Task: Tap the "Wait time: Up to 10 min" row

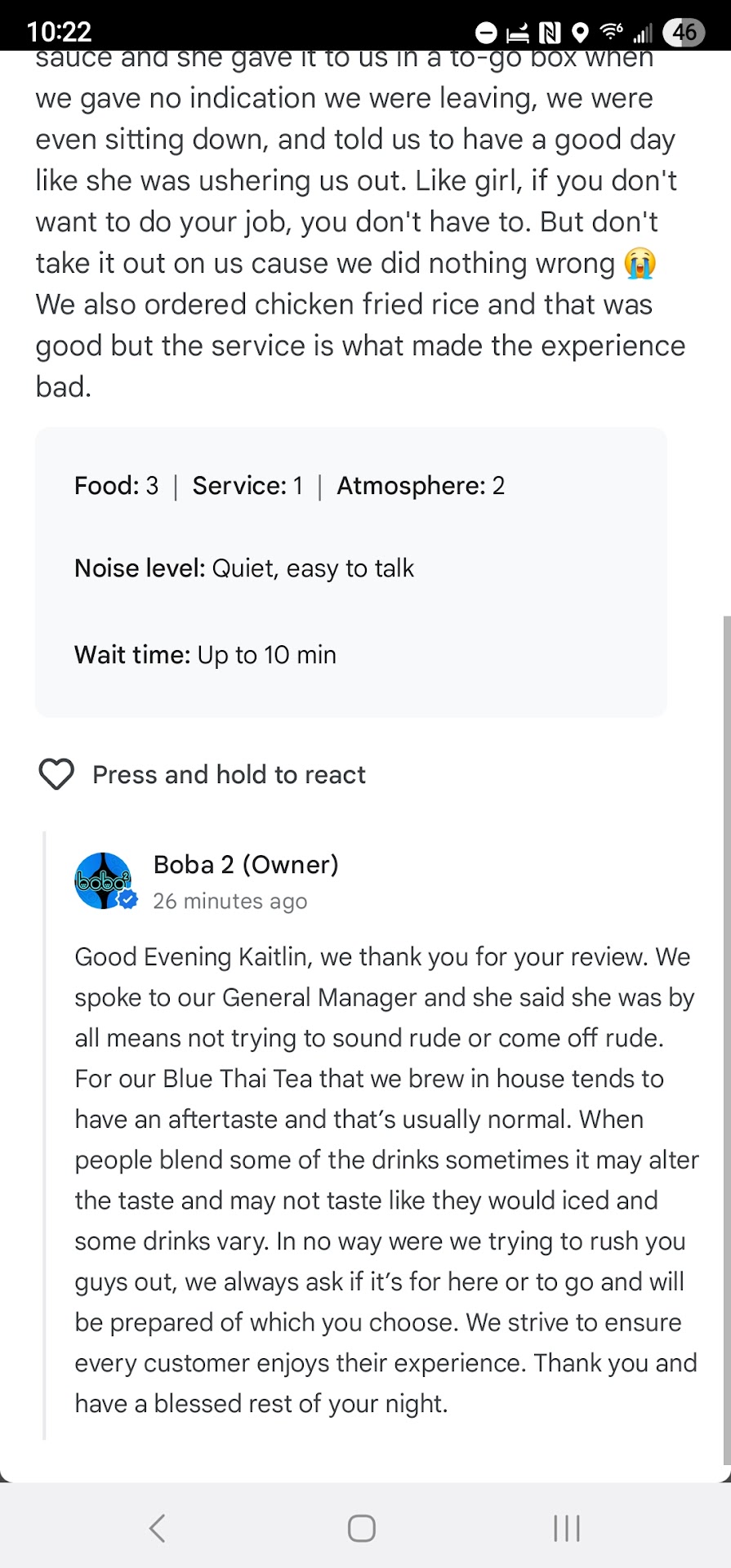Action: [x=205, y=655]
